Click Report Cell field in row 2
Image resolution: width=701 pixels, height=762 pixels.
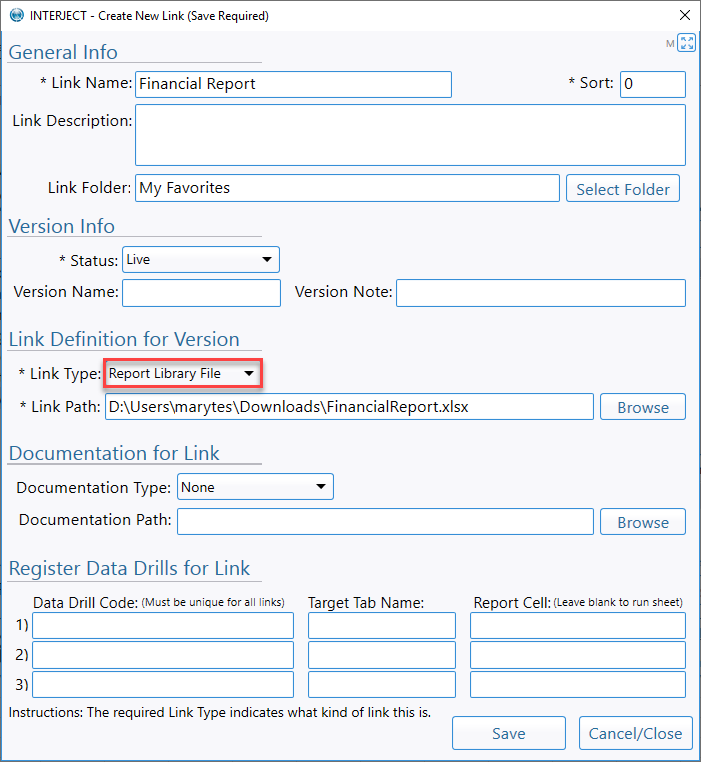(578, 655)
